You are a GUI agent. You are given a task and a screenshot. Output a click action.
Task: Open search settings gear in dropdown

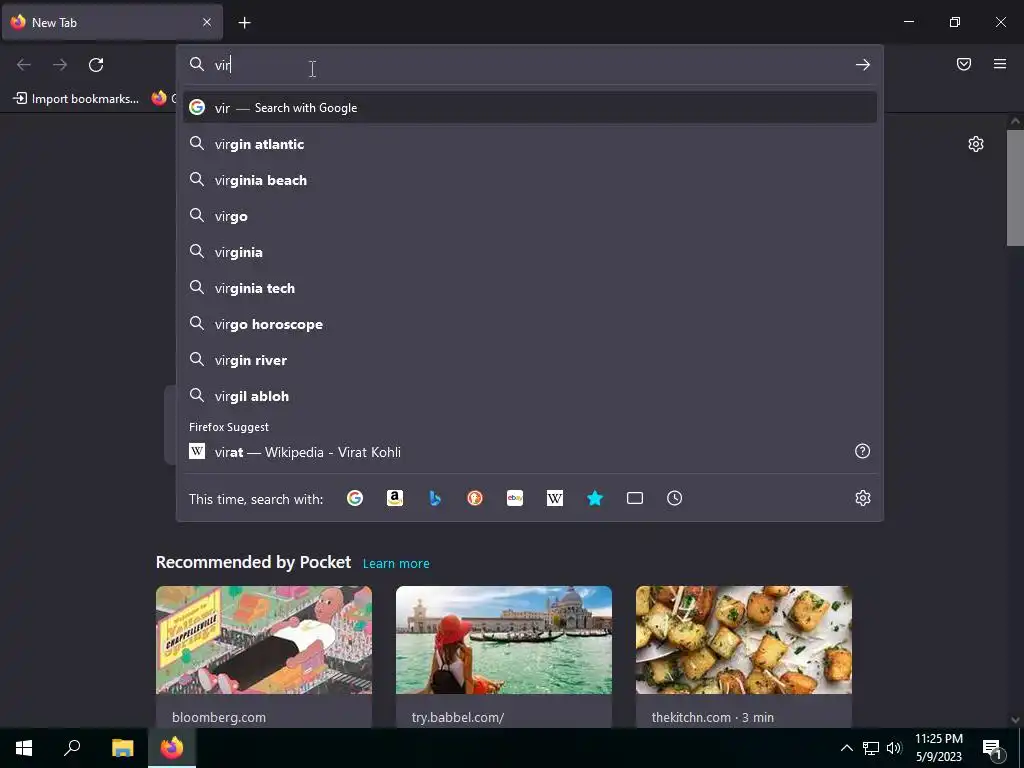[x=863, y=498]
